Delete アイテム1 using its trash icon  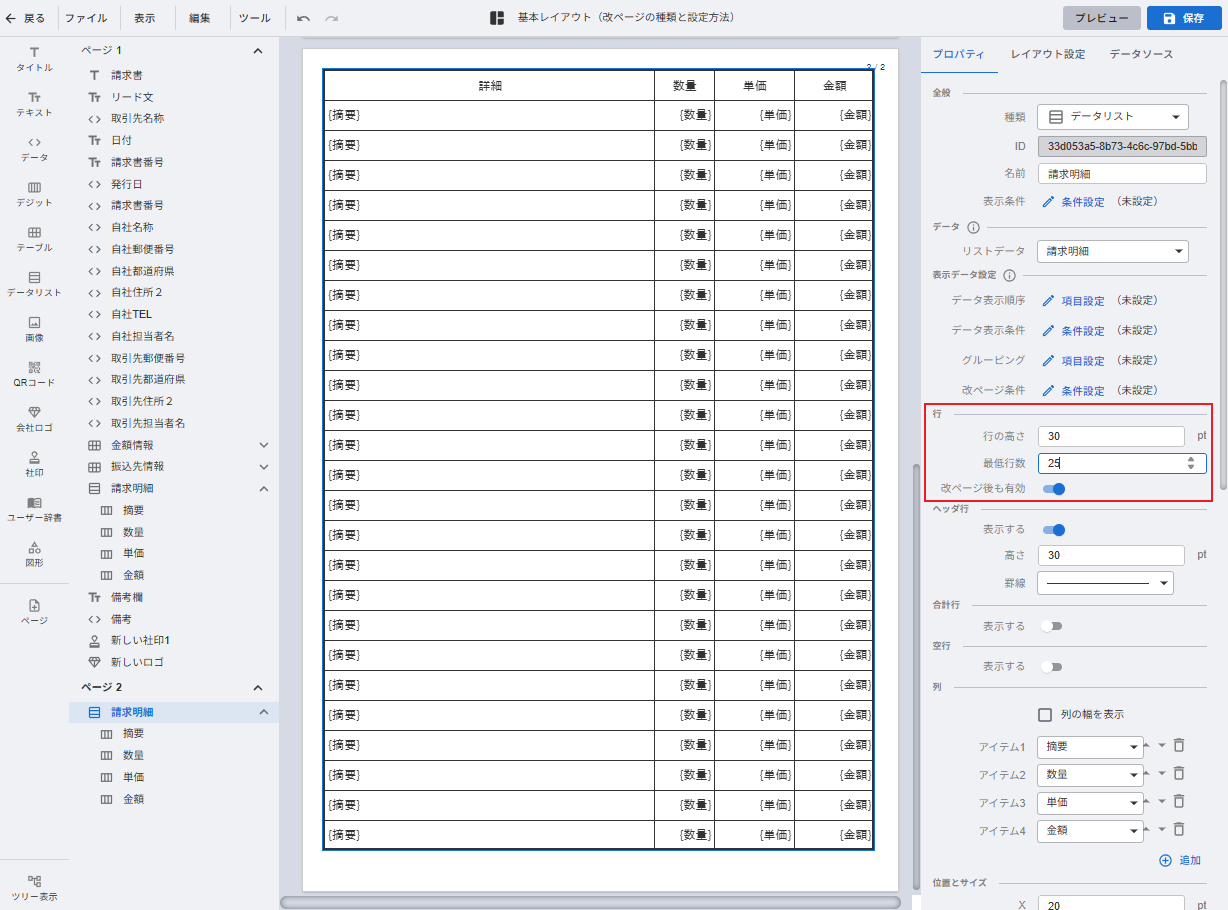[1179, 745]
